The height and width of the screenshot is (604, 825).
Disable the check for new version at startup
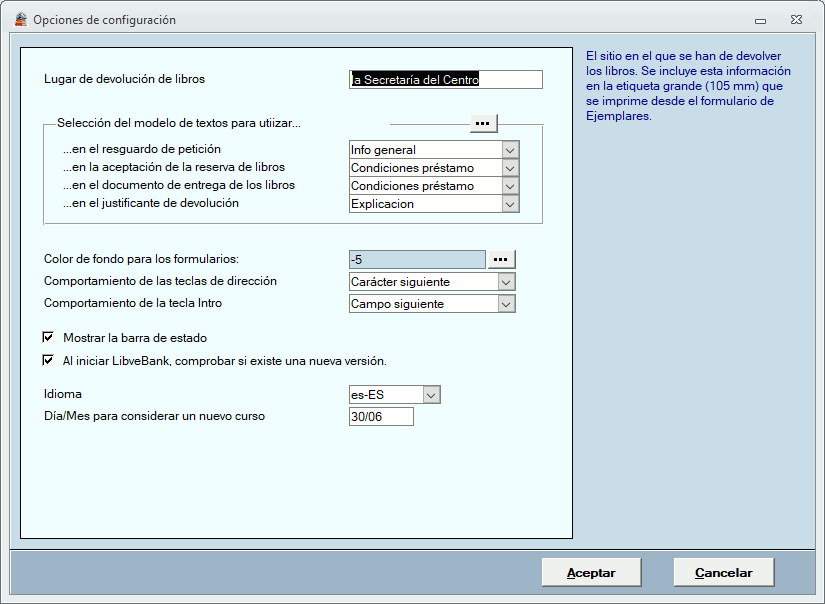[x=48, y=361]
